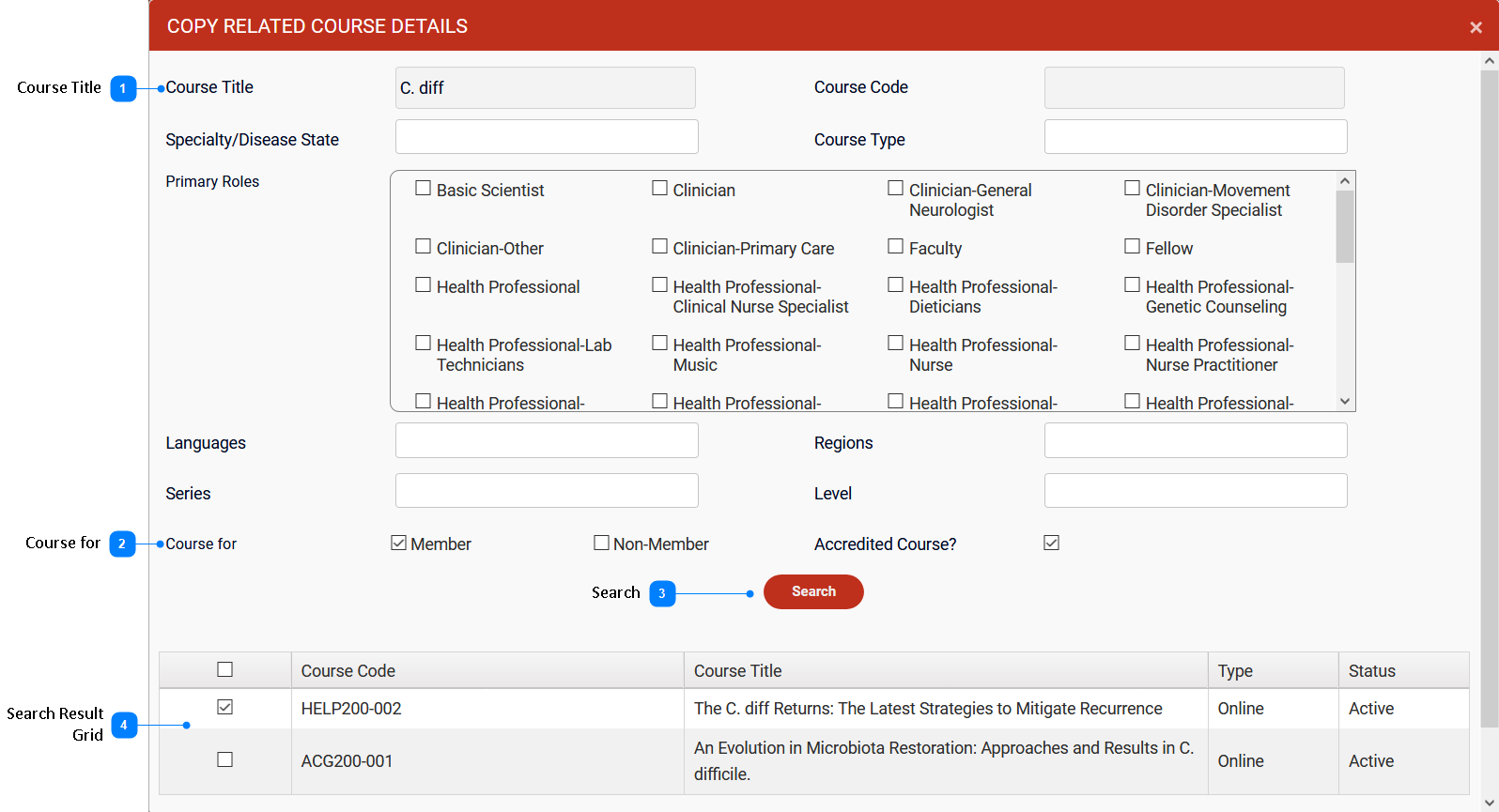
Task: Uncheck the HELP200-002 row checkbox
Action: point(224,707)
